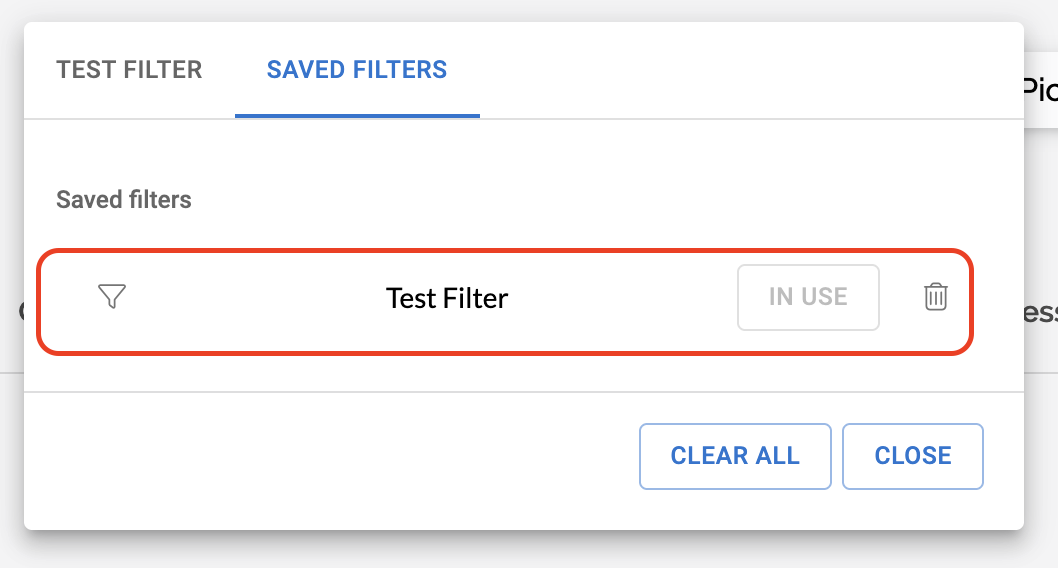
Task: Tap the filter funnel glyph in the row
Action: point(112,297)
